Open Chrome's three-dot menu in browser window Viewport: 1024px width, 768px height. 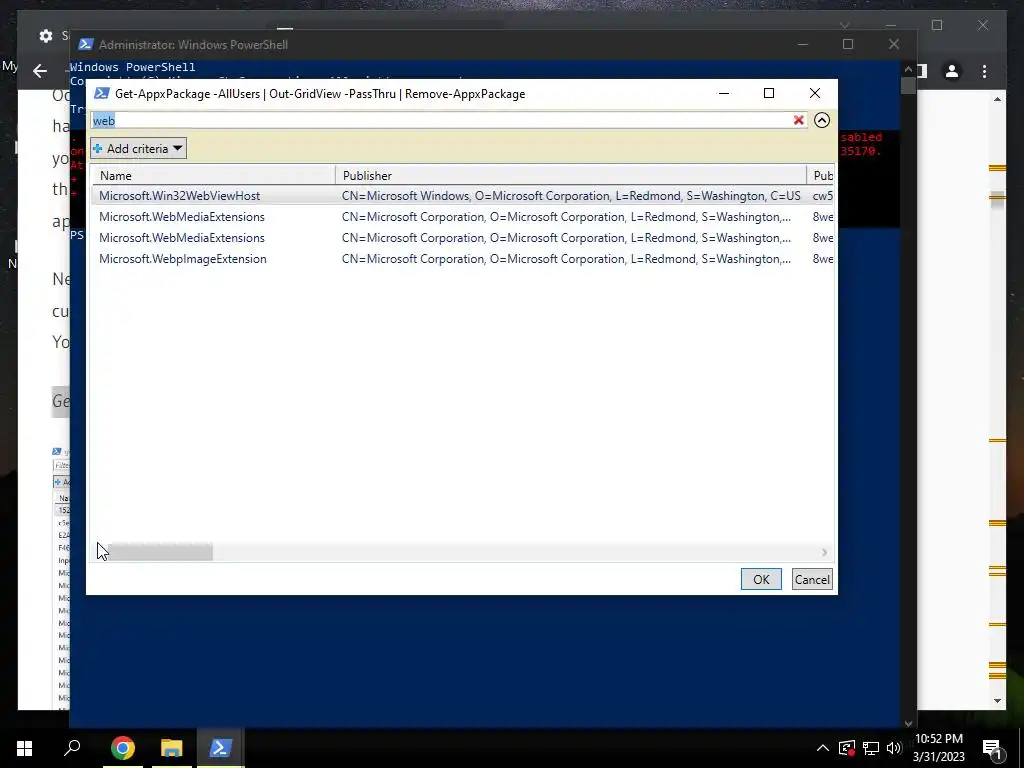984,71
